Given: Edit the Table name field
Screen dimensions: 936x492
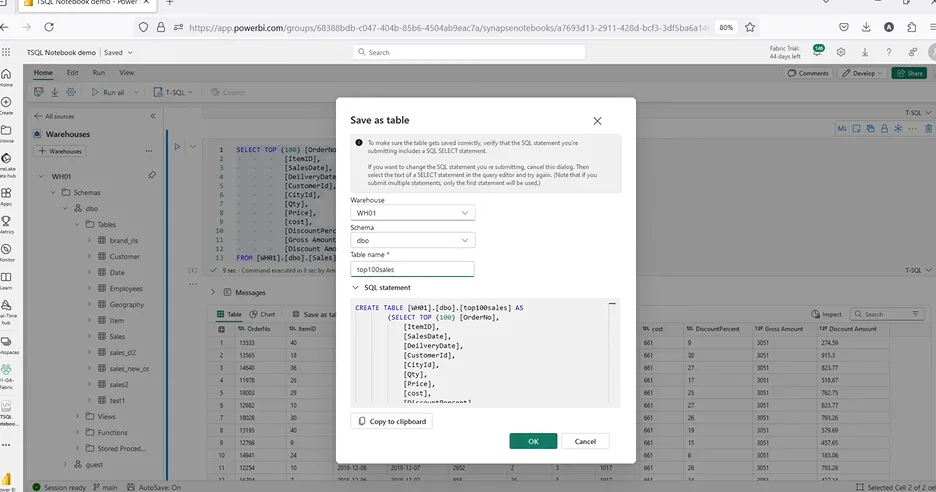Looking at the screenshot, I should point(412,269).
